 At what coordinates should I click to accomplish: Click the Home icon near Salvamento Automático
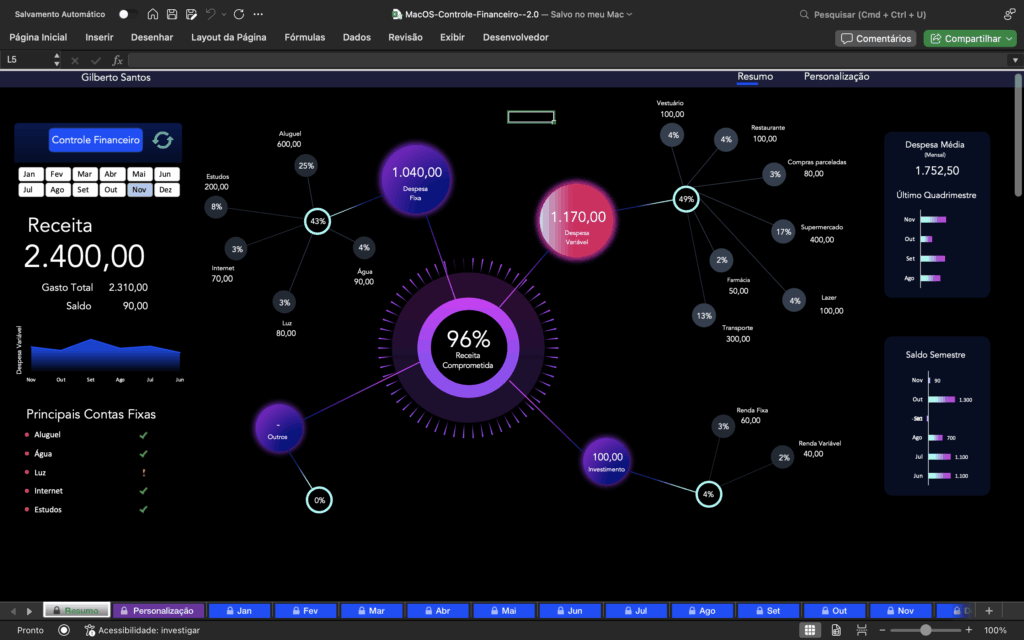pyautogui.click(x=153, y=14)
